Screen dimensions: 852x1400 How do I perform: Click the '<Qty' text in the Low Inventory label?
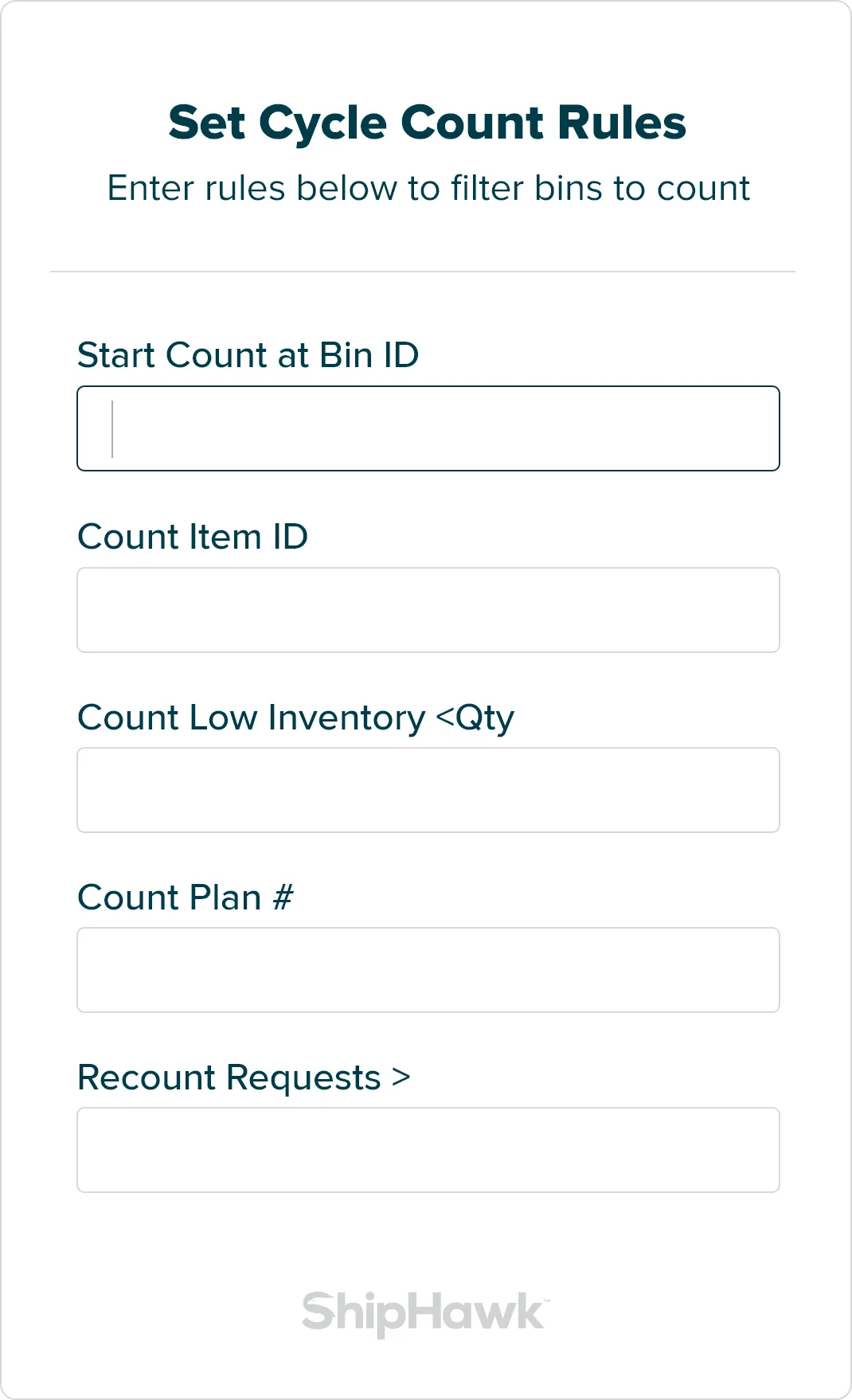pos(475,718)
